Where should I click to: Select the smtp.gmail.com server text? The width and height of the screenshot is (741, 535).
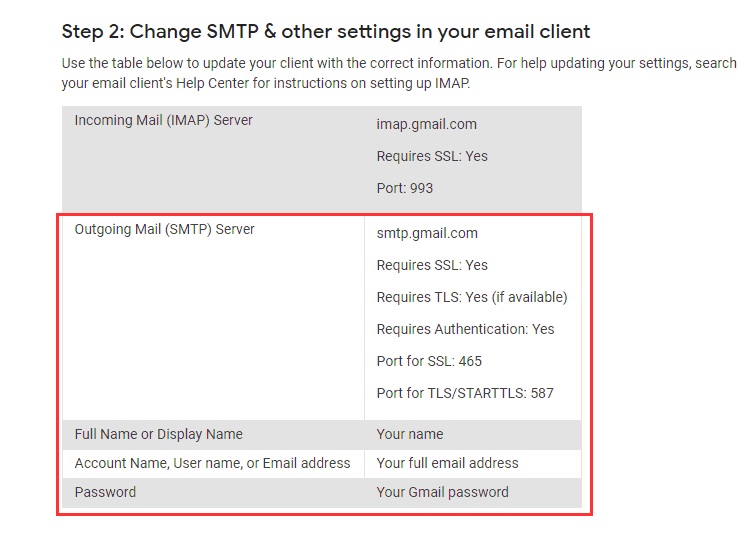427,233
